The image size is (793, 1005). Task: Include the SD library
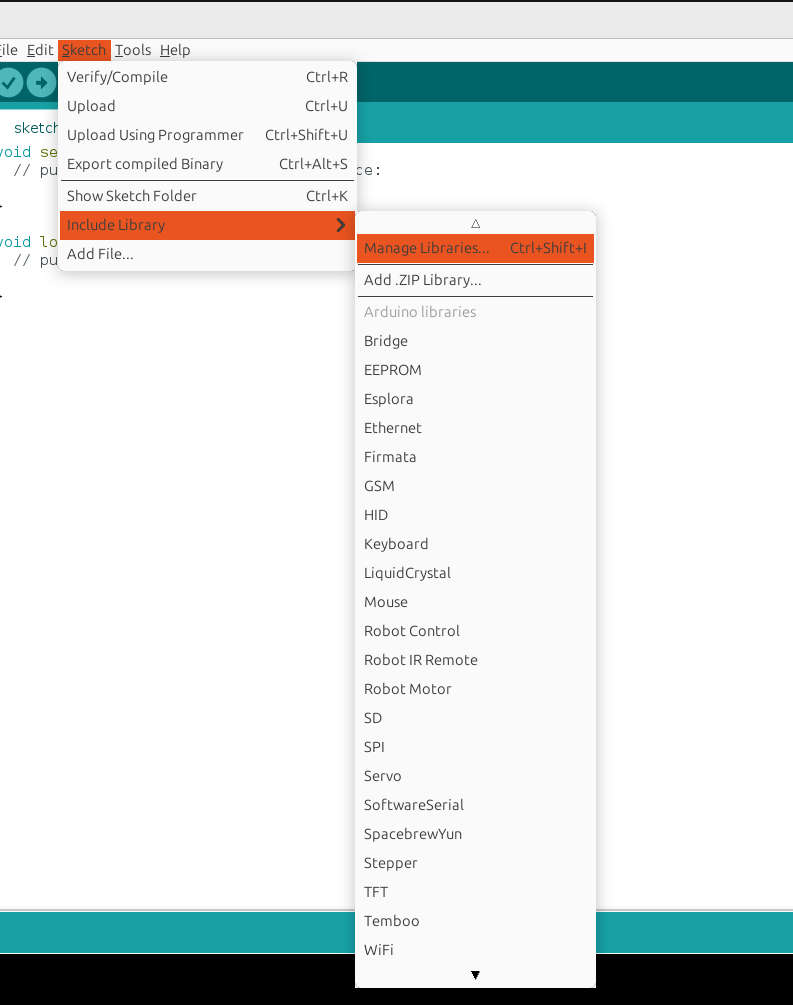pyautogui.click(x=475, y=718)
